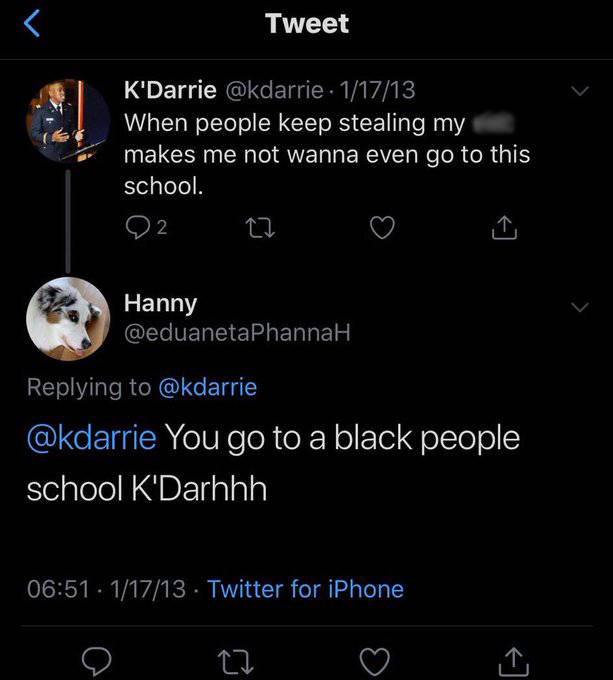Open Twitter for iPhone source link
The image size is (613, 680).
(x=305, y=588)
